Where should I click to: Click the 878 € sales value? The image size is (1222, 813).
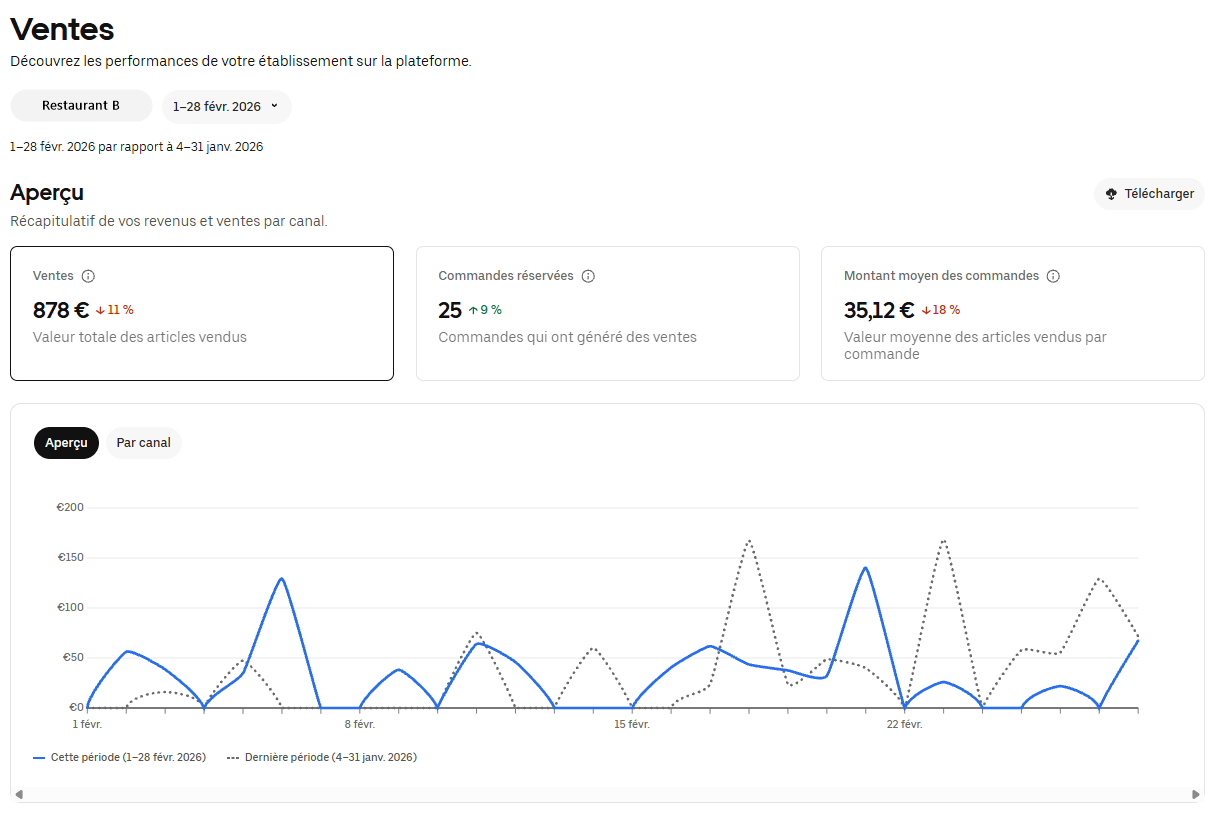61,310
